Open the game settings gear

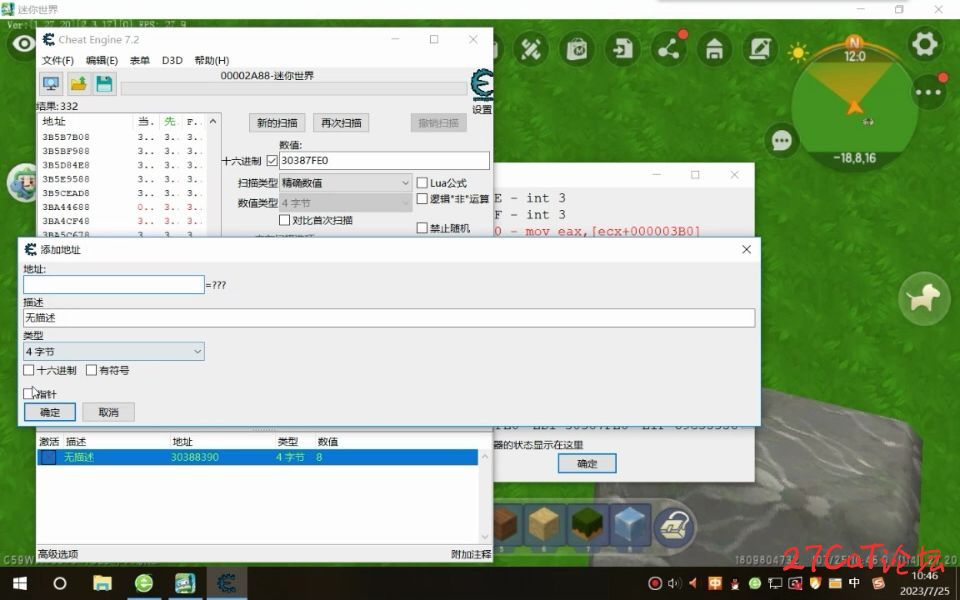click(924, 44)
